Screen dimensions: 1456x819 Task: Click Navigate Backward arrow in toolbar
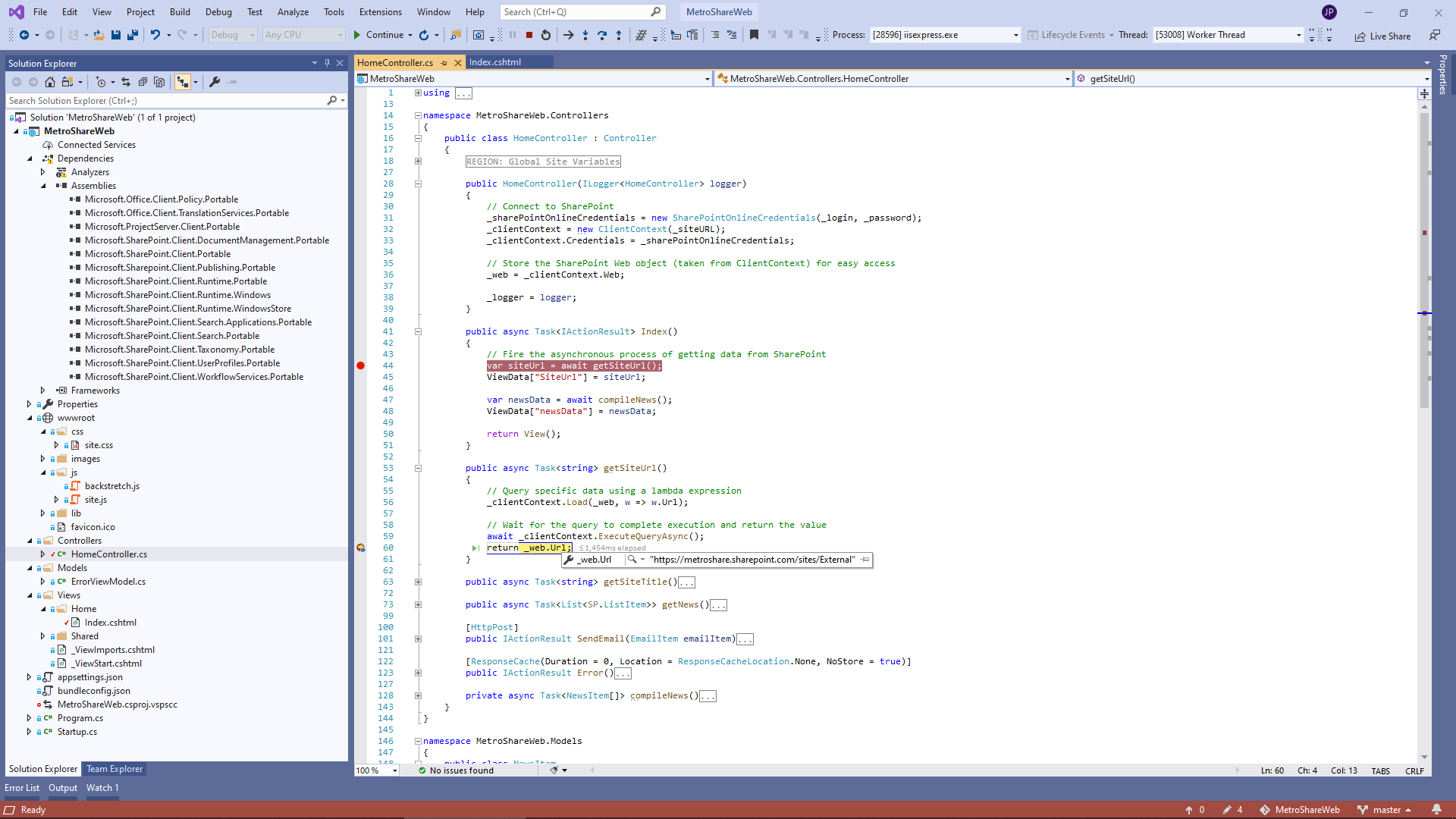[x=24, y=35]
